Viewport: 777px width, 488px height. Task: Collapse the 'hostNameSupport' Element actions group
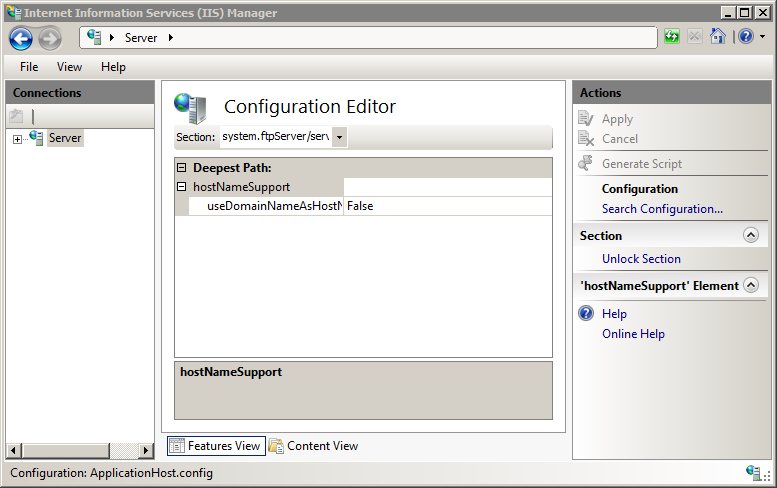(751, 286)
